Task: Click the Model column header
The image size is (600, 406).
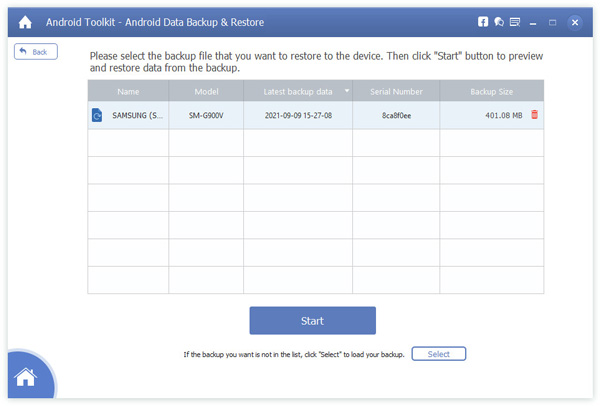Action: coord(206,91)
